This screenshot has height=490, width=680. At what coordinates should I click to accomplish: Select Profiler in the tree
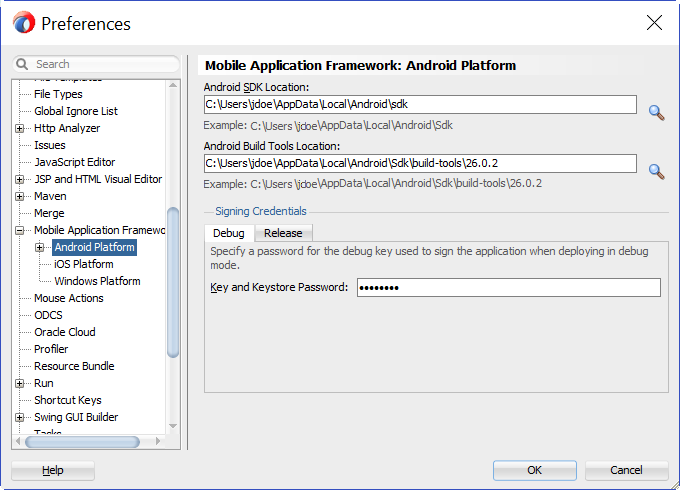pos(51,349)
